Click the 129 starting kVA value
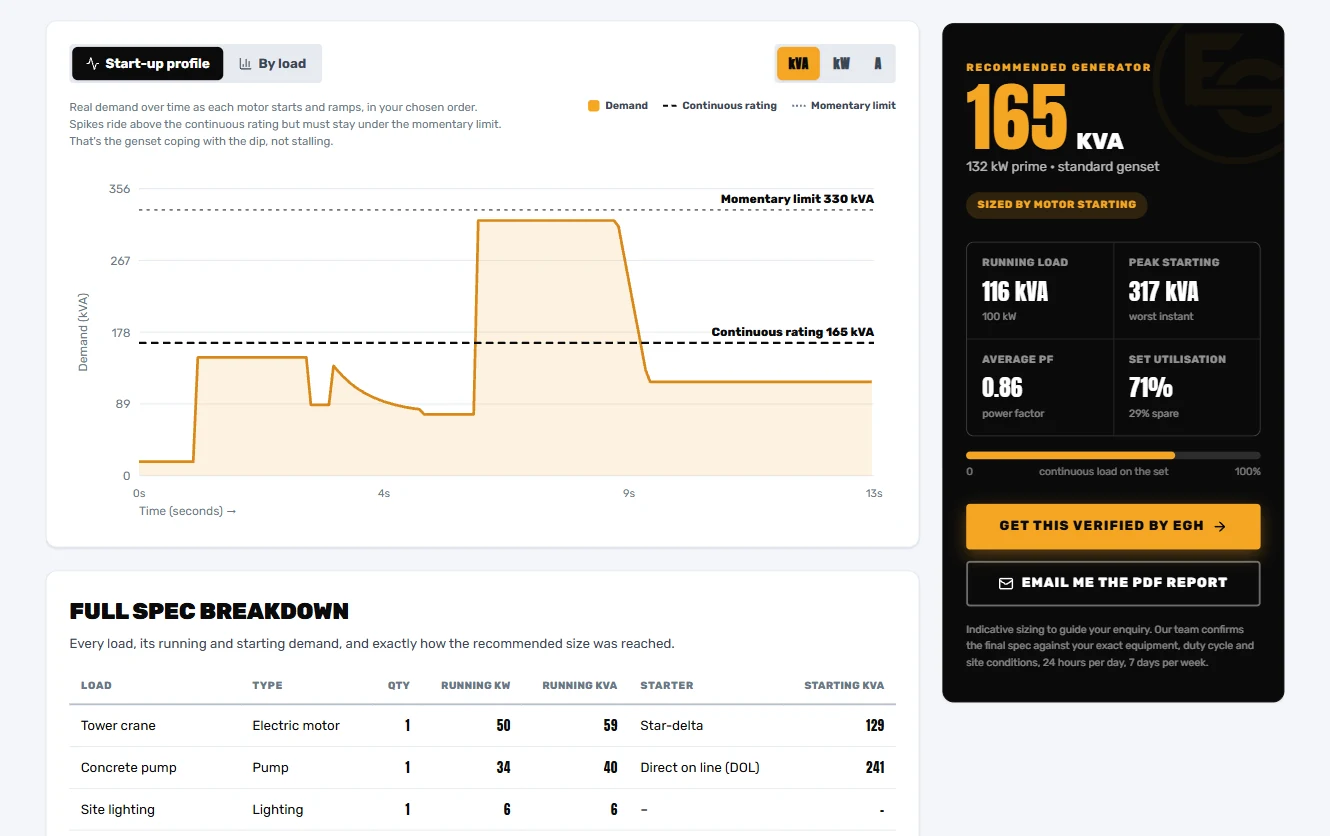Screen dimensions: 1330x836 pos(875,725)
